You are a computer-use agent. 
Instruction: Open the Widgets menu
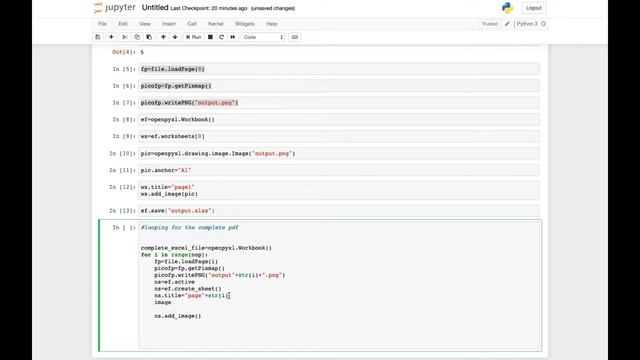(x=244, y=24)
